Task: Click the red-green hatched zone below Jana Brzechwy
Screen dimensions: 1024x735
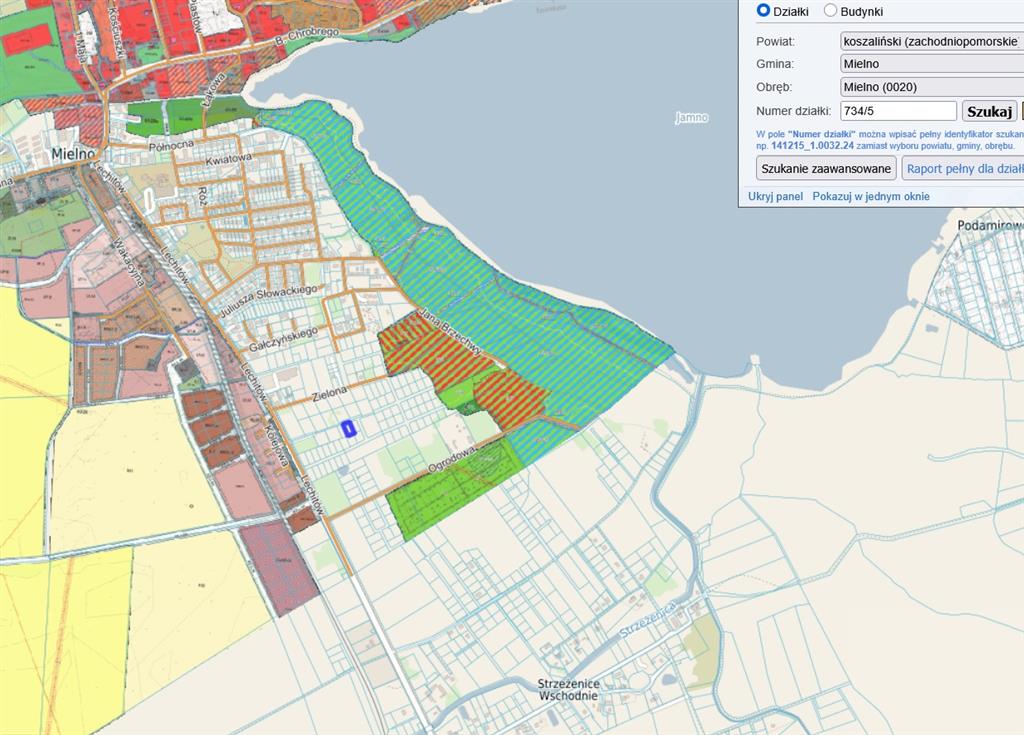Action: [x=430, y=348]
